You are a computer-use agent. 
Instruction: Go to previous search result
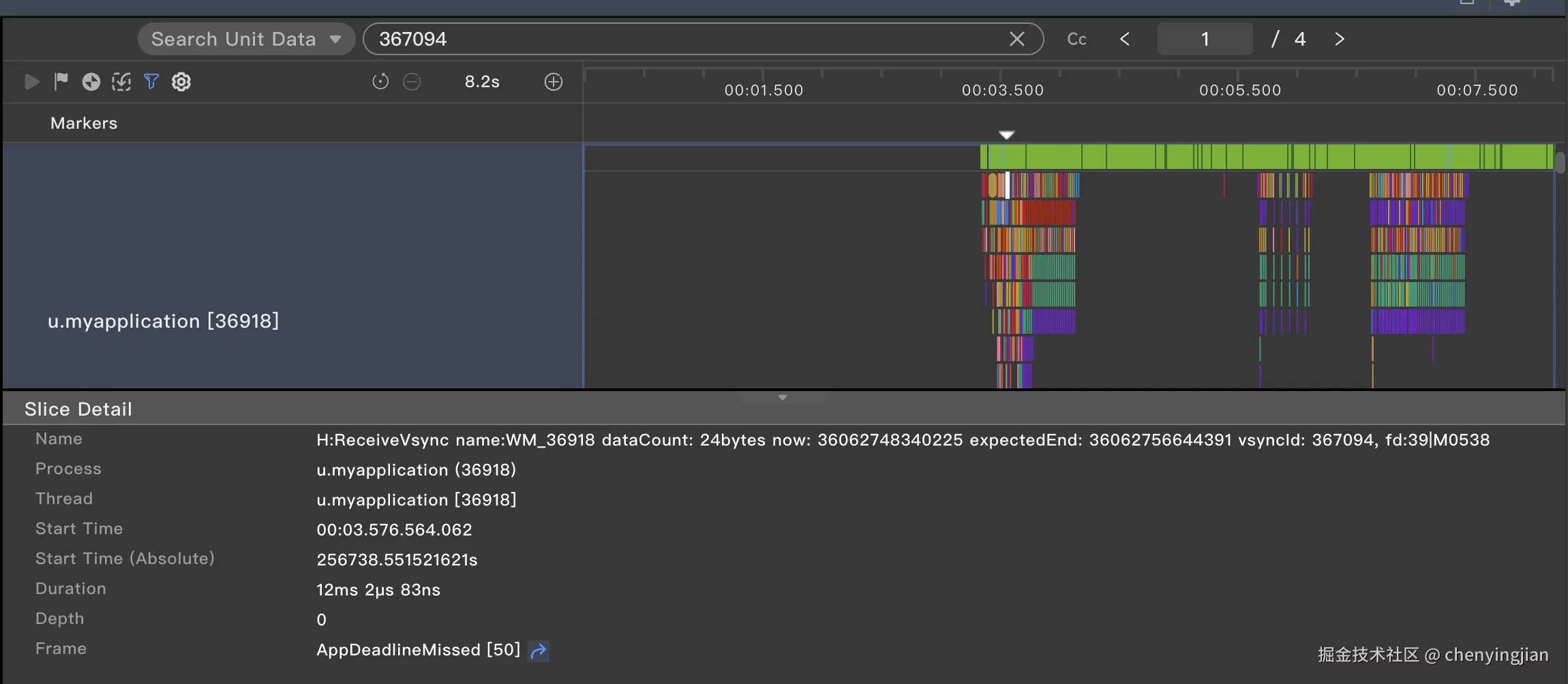[1125, 39]
